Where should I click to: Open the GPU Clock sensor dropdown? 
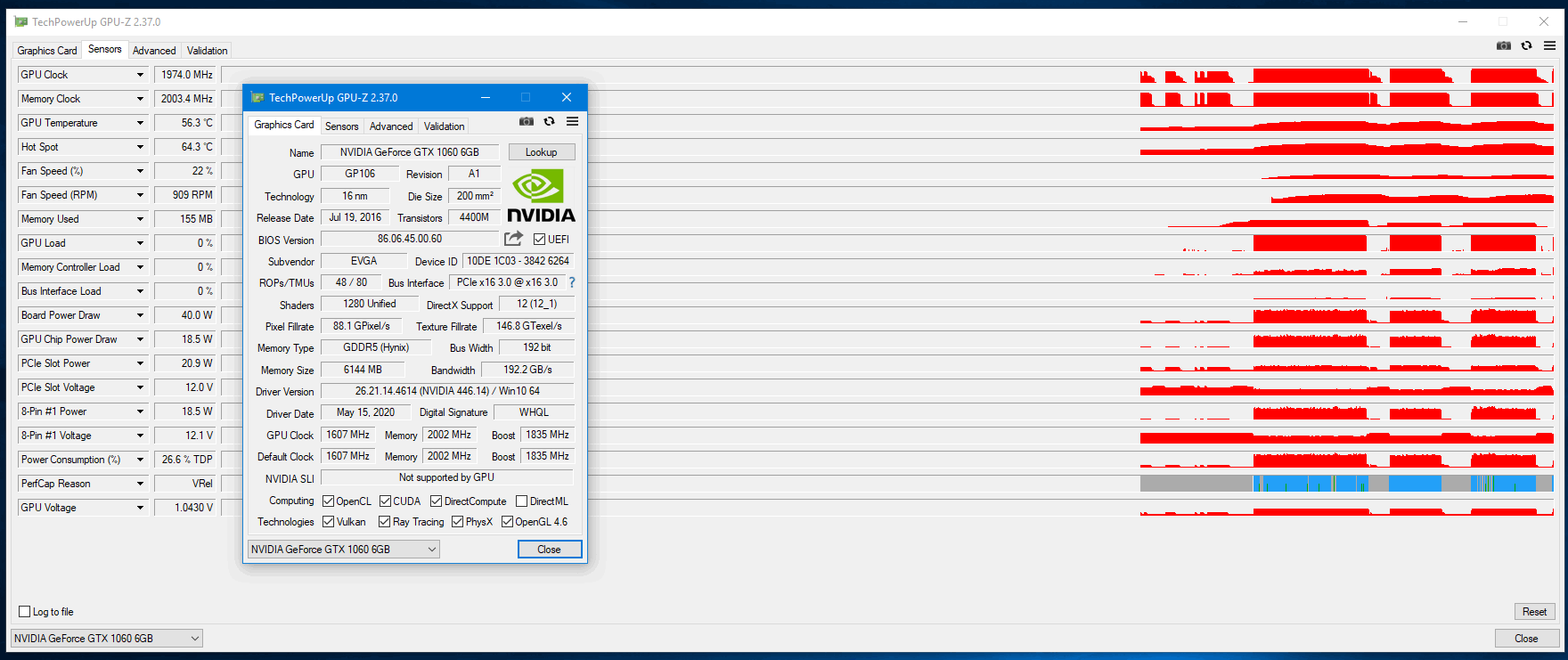point(140,75)
